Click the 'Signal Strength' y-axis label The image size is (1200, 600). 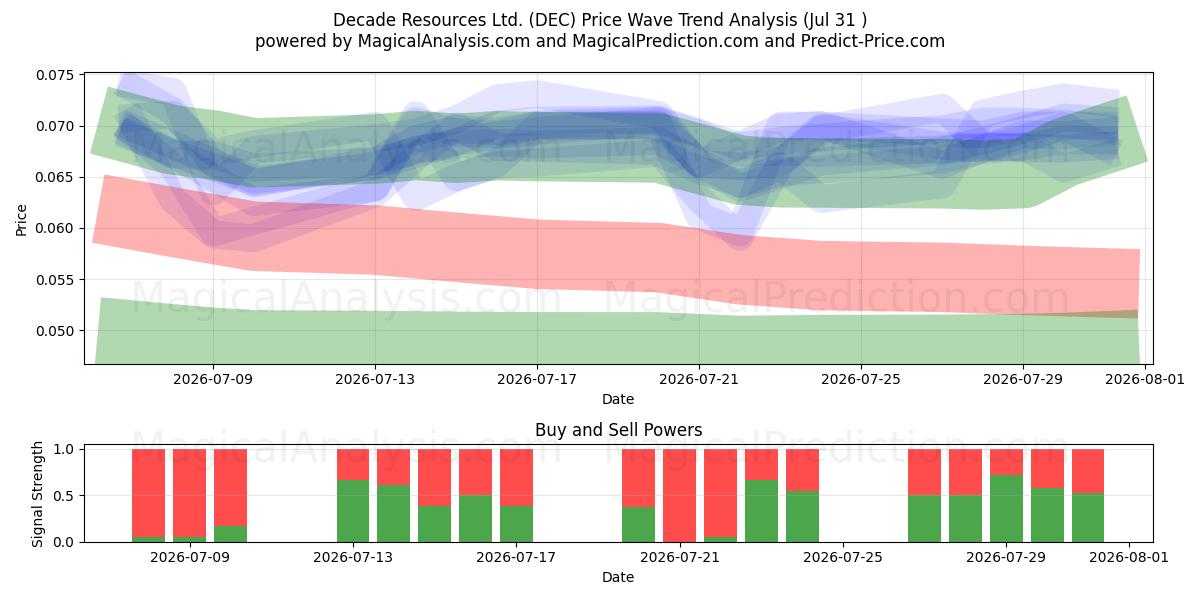tap(38, 496)
